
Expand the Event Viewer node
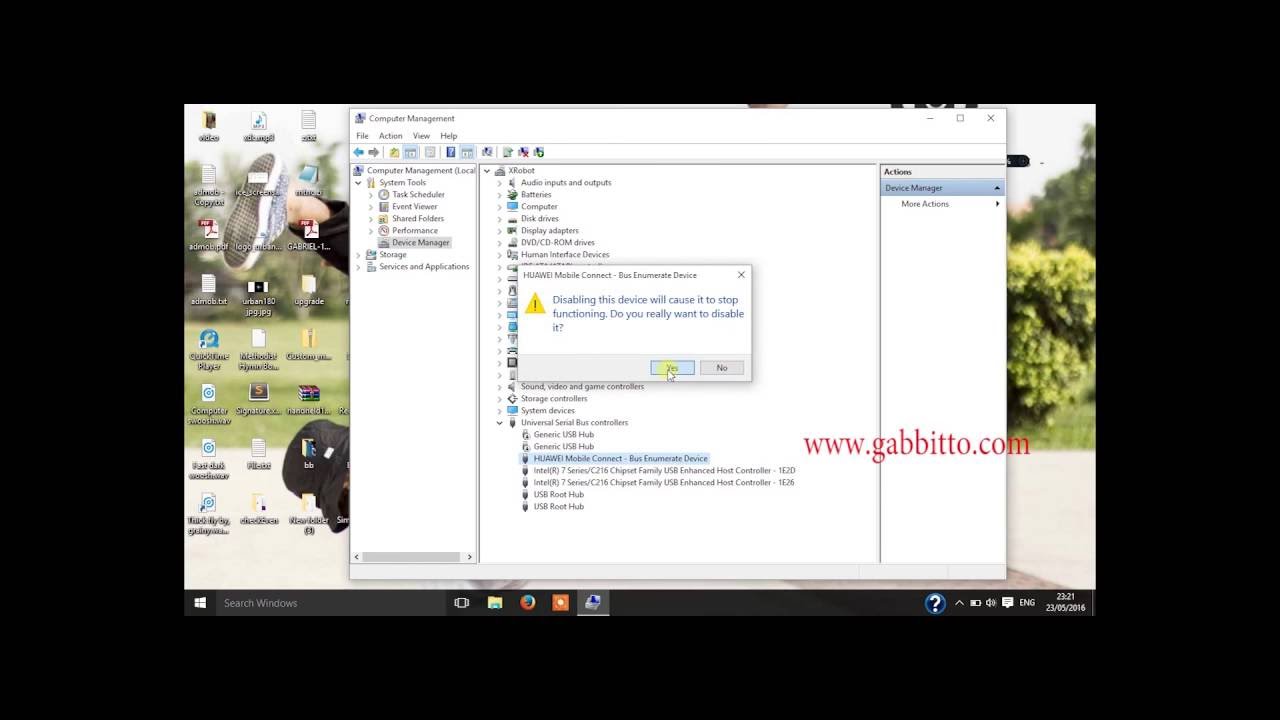[371, 207]
